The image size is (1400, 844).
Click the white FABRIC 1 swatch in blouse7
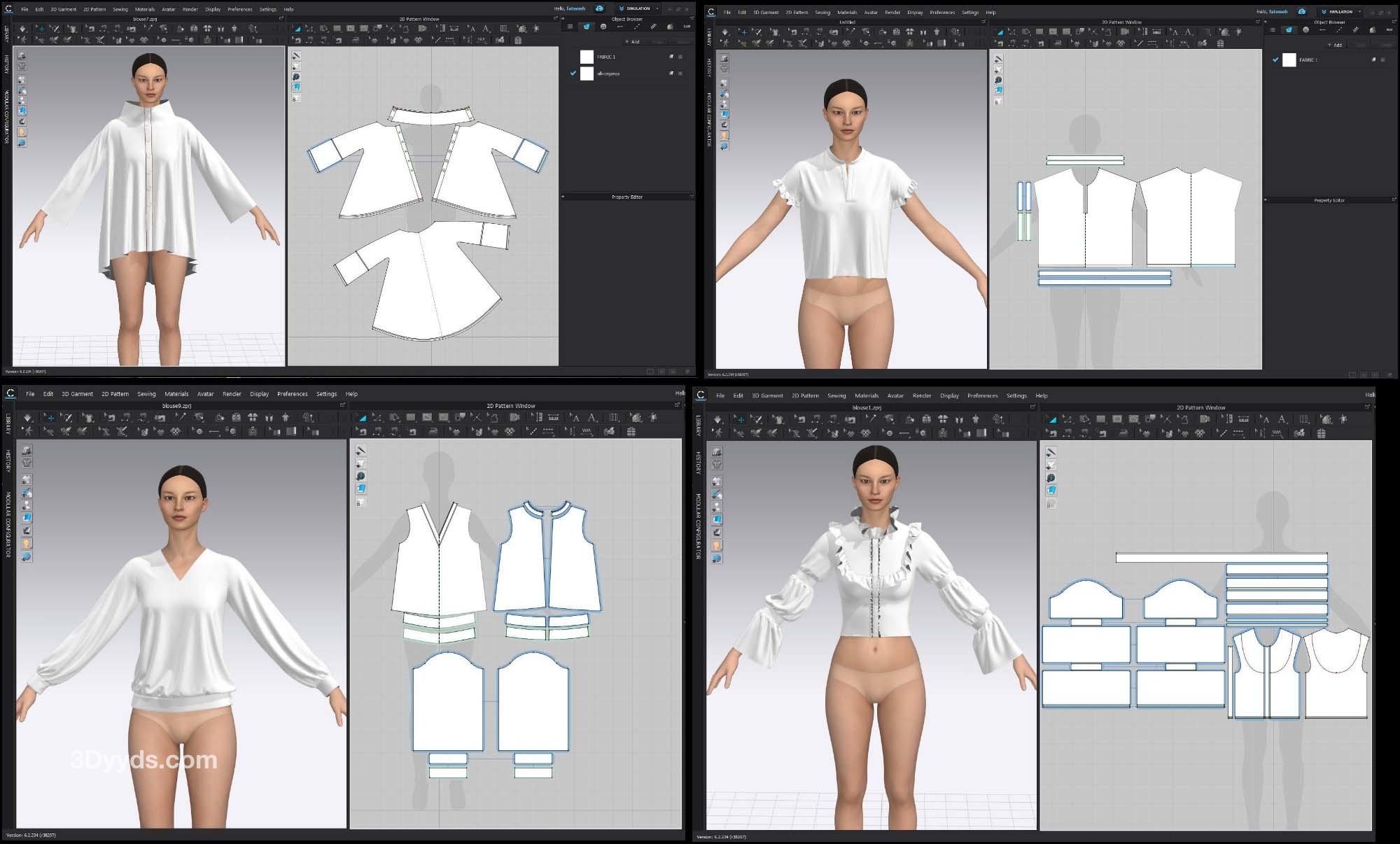(x=587, y=57)
